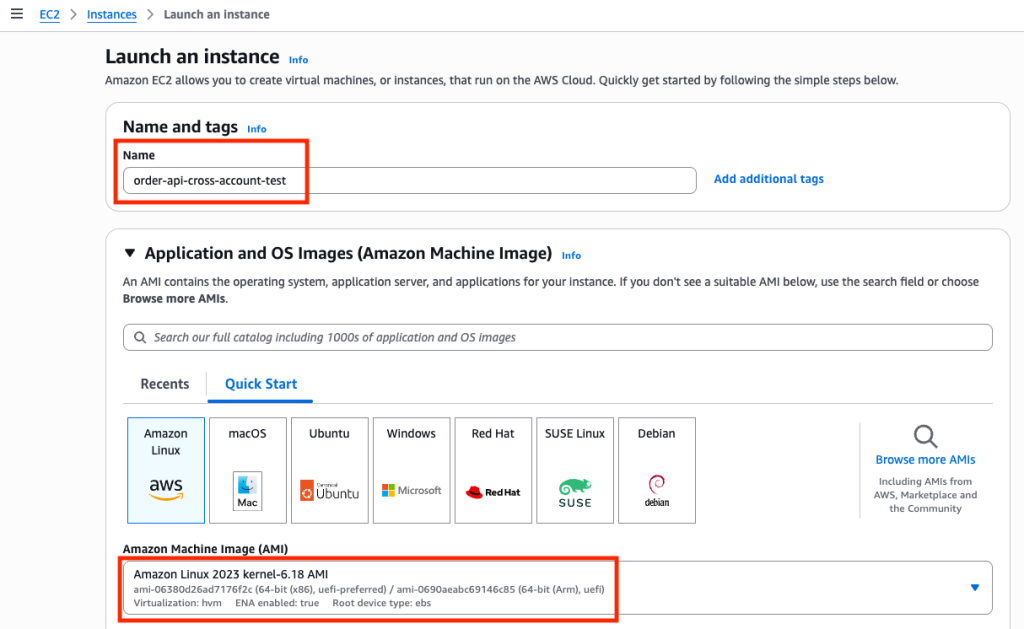
Task: Click the 'Windows' tile label
Action: tap(411, 434)
